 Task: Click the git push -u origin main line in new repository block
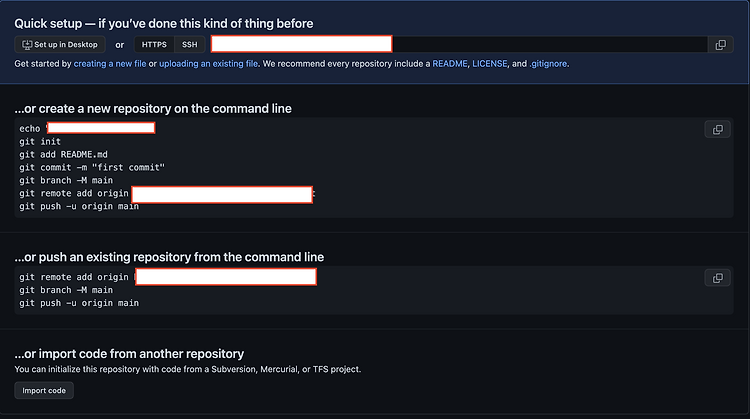(x=79, y=206)
